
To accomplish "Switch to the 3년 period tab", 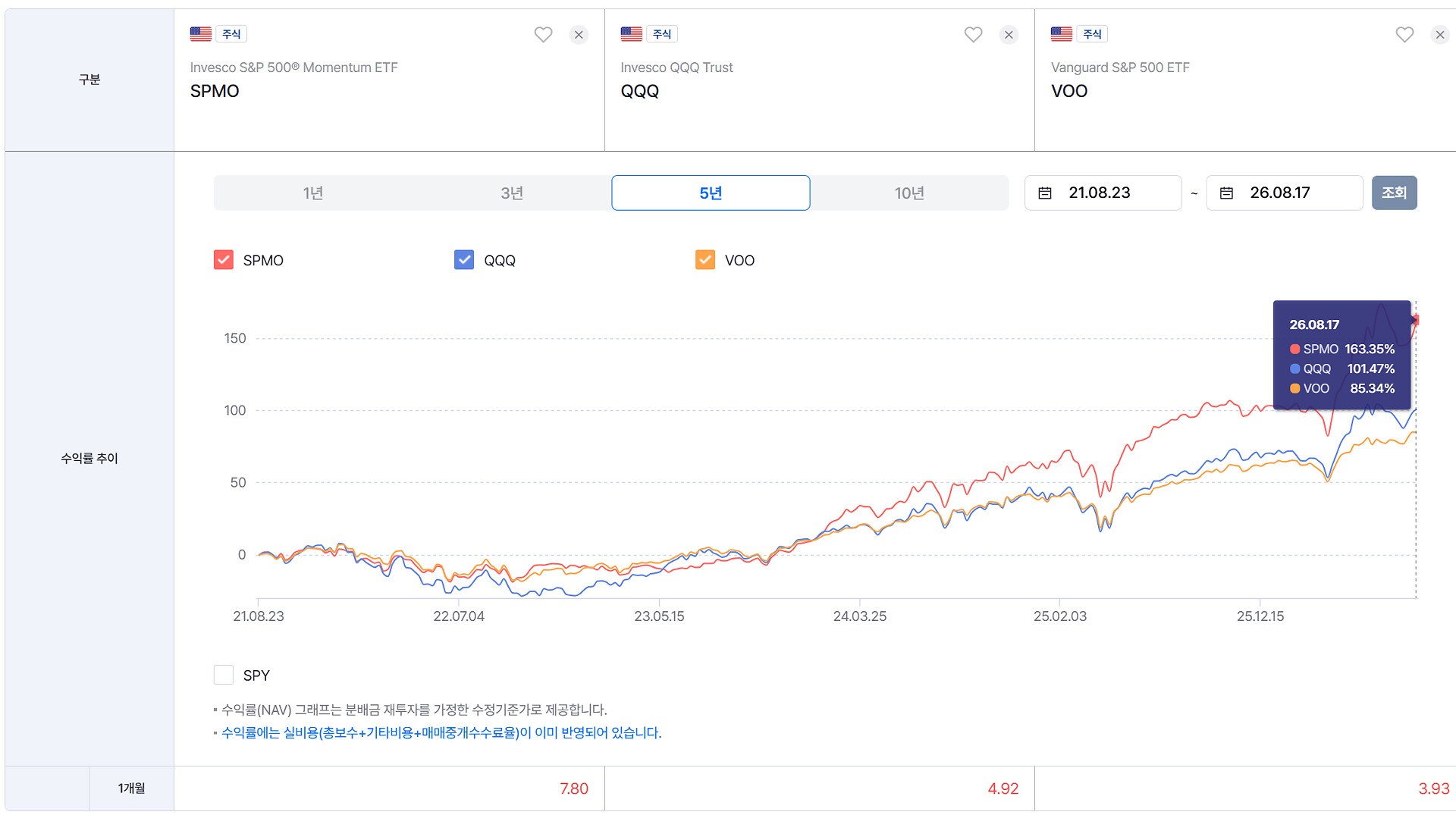I will 512,193.
